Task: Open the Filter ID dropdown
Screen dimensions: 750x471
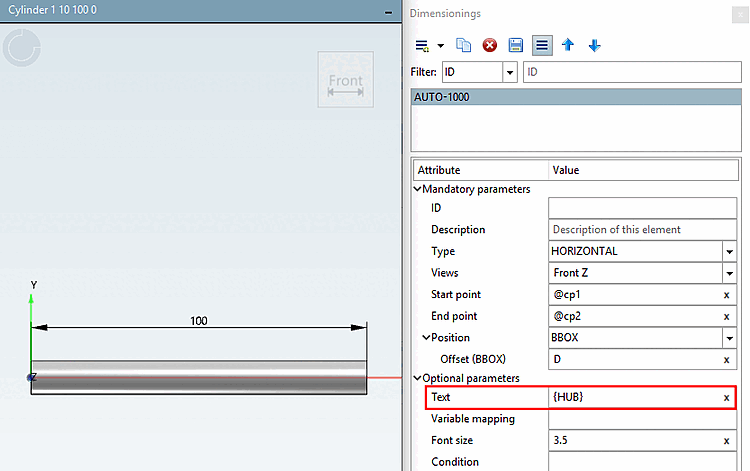Action: [x=510, y=72]
